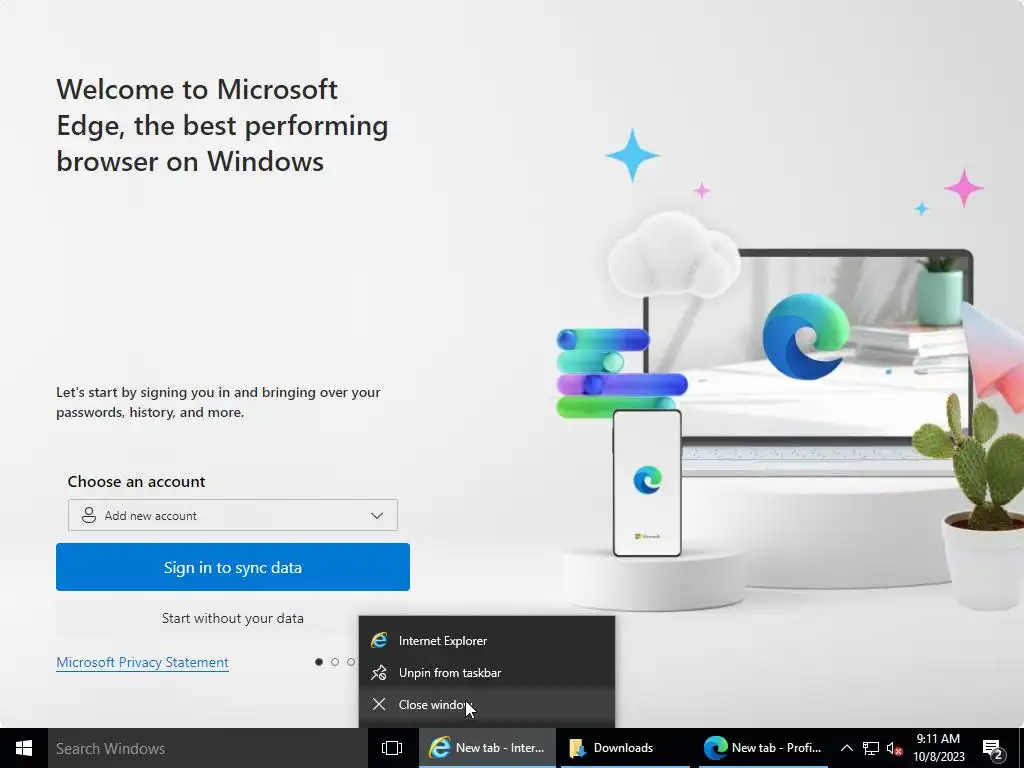Click the muted volume tray icon
The image size is (1024, 768).
pos(894,748)
